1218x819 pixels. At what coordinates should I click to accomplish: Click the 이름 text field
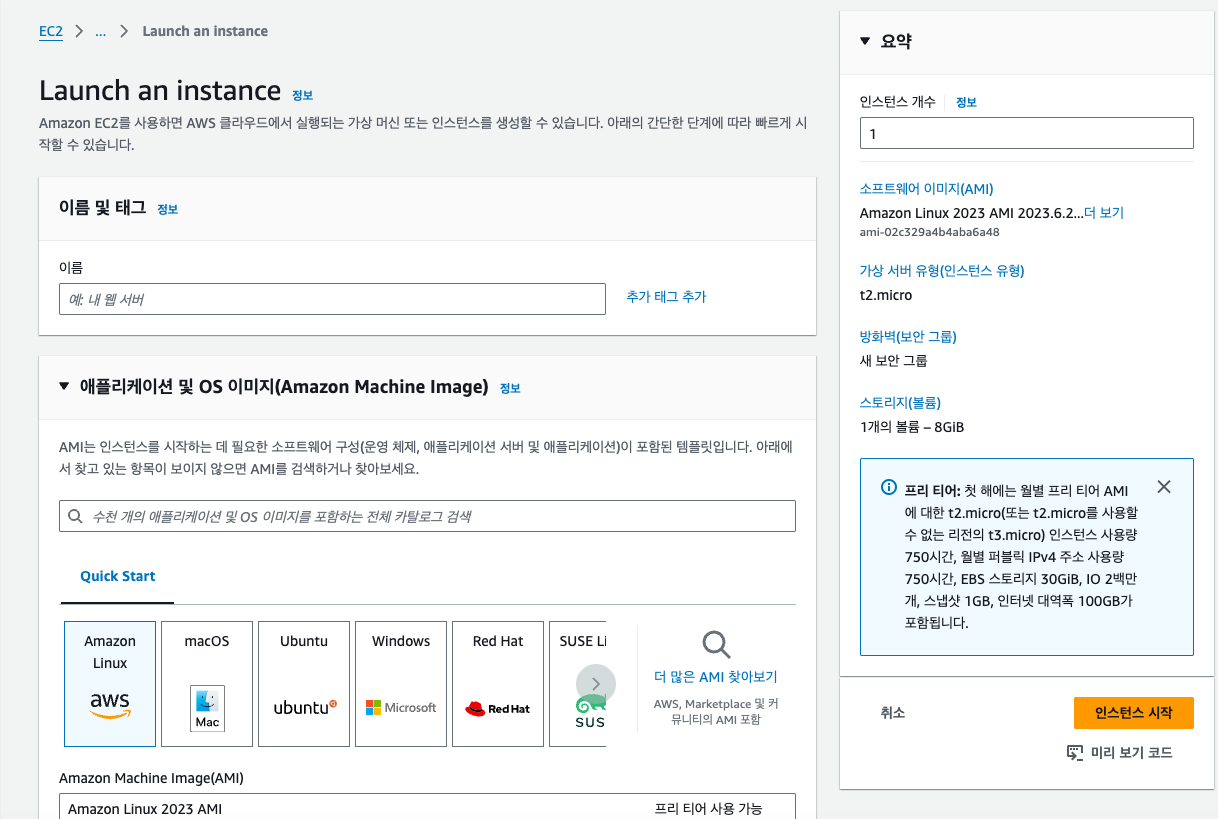(x=332, y=299)
